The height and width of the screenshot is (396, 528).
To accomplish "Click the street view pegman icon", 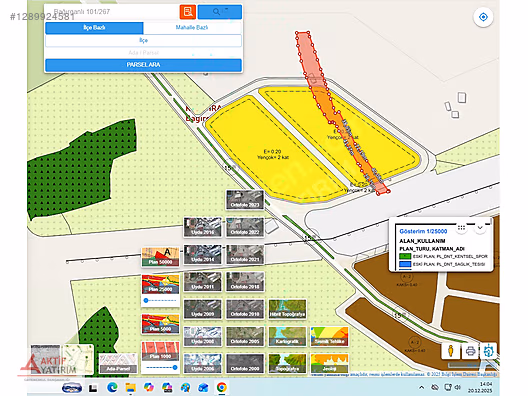I will tap(451, 351).
